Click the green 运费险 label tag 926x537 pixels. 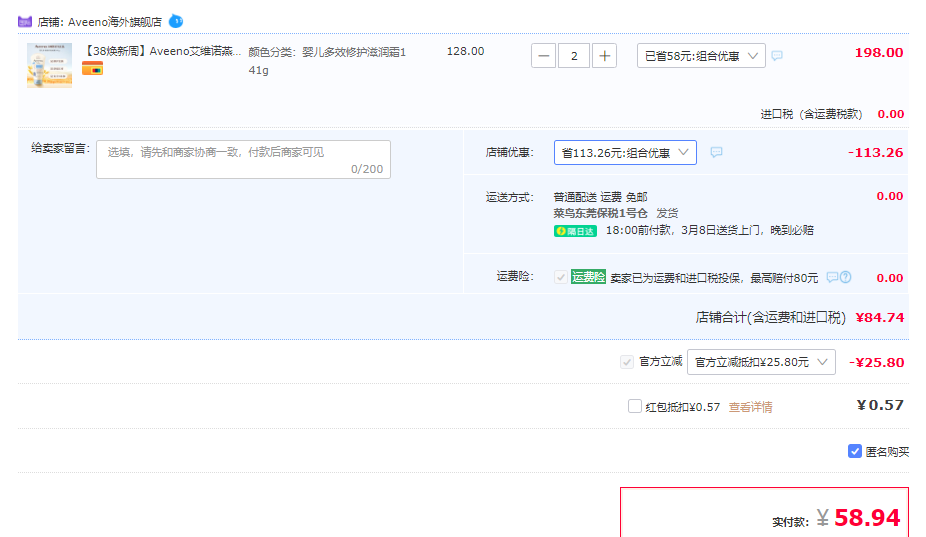point(588,276)
